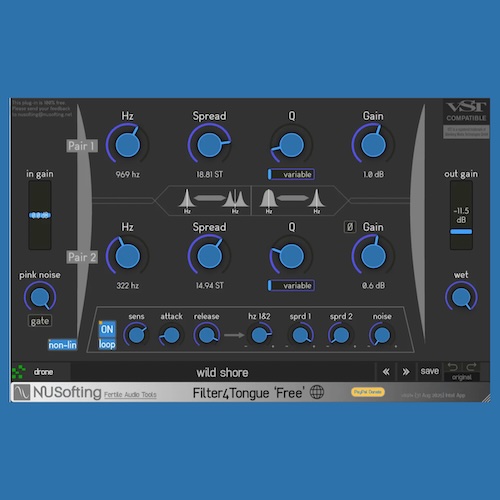Viewport: 500px width, 500px height.
Task: Turn the hz 1&2 modulation knob
Action: (259, 335)
